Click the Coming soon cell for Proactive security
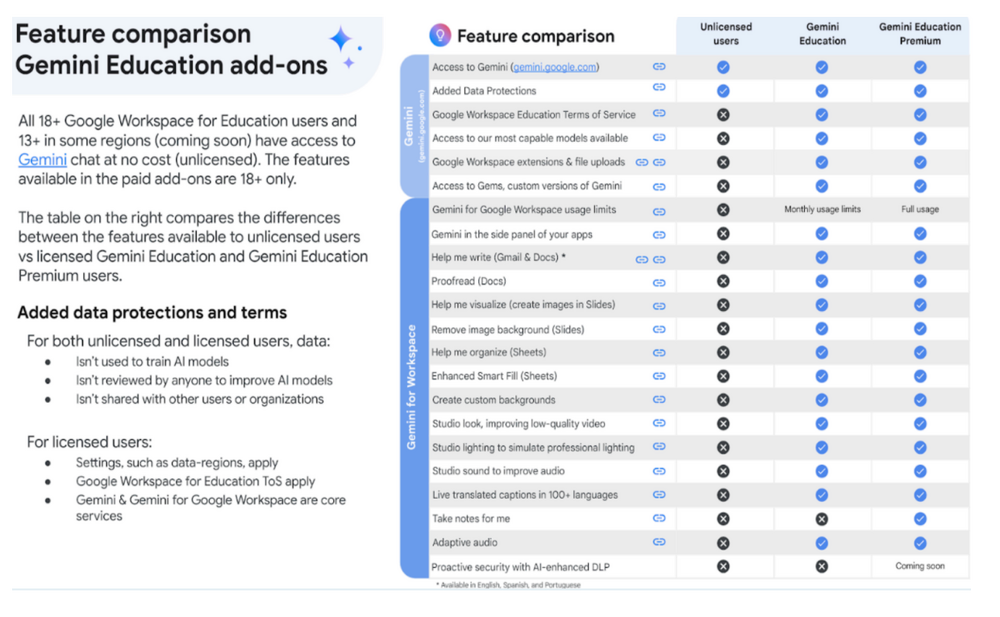 coord(920,566)
